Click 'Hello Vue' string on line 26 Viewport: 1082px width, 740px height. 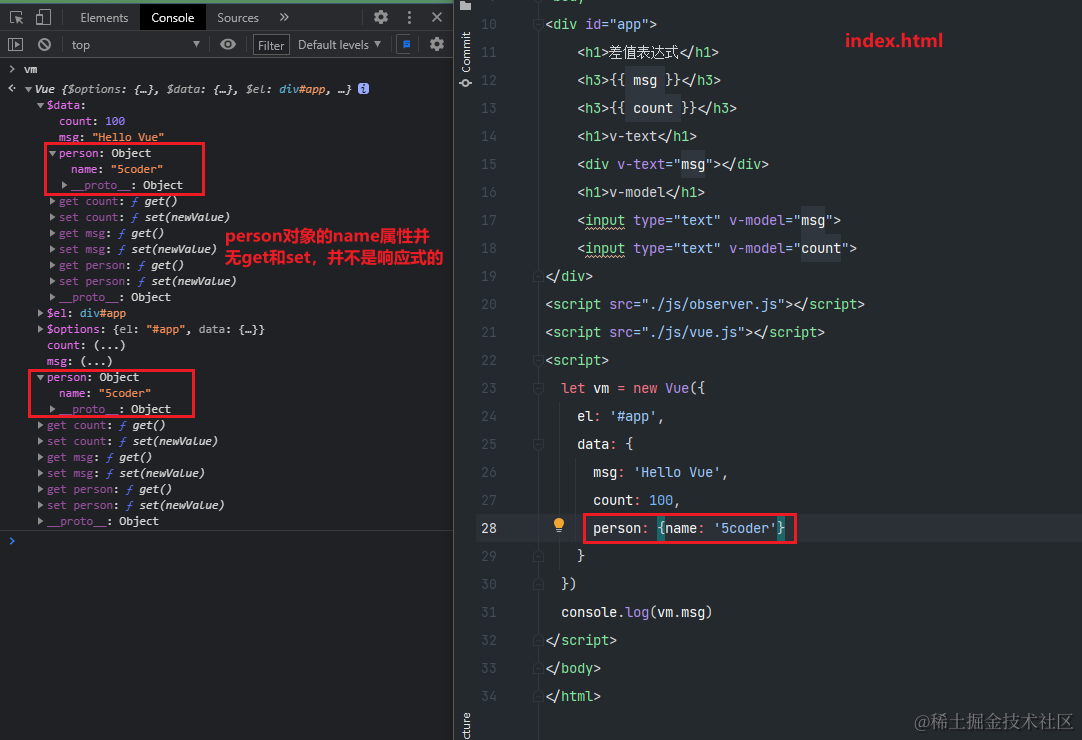click(677, 472)
